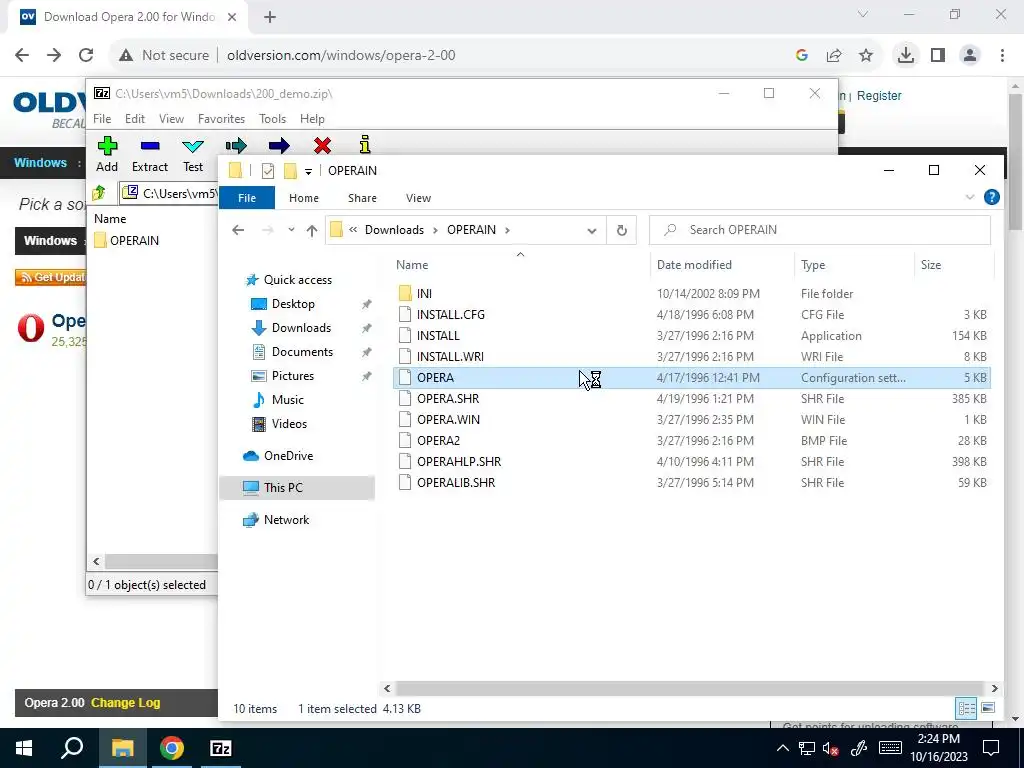Image resolution: width=1024 pixels, height=768 pixels.
Task: Open Help menu in 7-Zip
Action: click(x=312, y=119)
